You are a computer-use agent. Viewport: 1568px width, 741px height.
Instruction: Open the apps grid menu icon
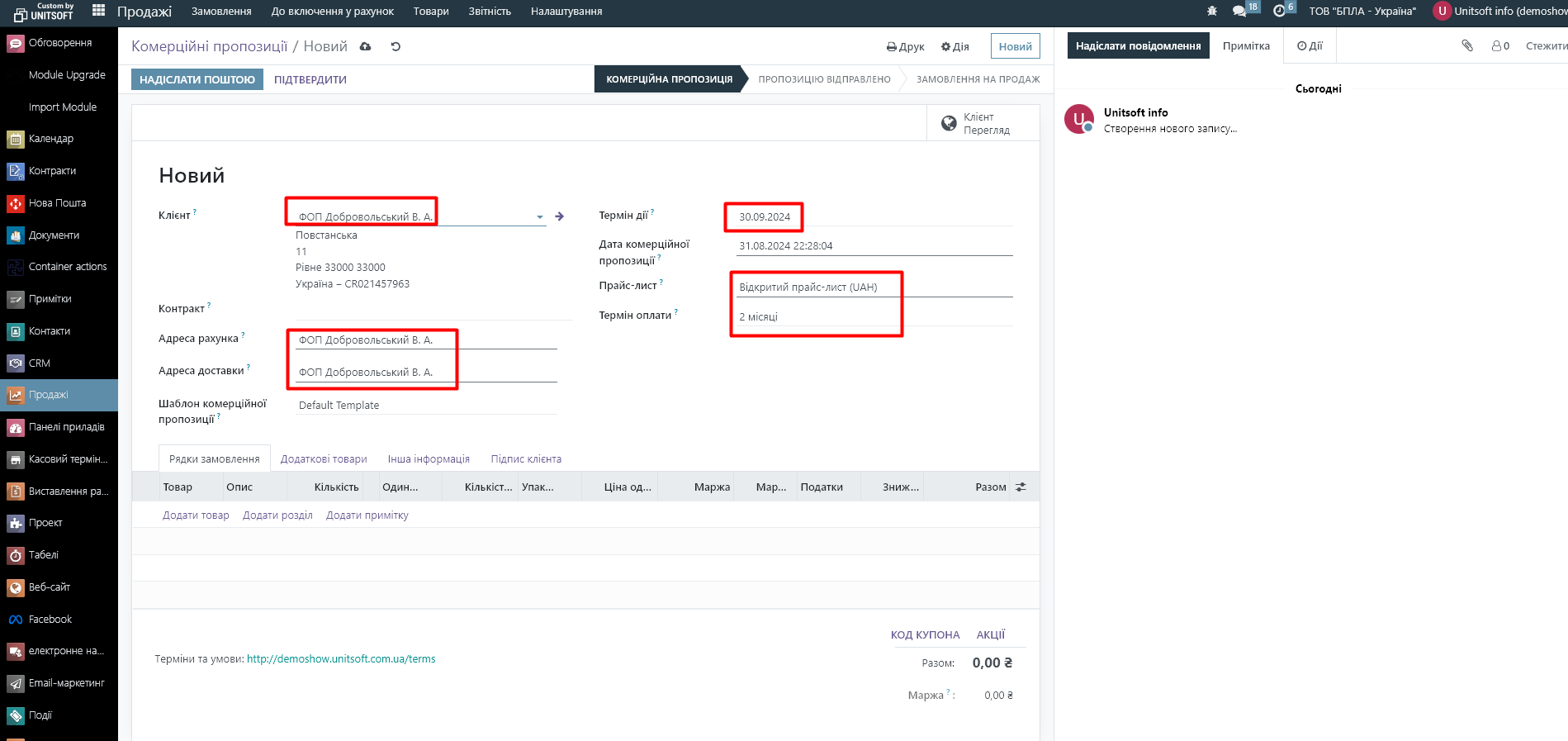[x=98, y=11]
